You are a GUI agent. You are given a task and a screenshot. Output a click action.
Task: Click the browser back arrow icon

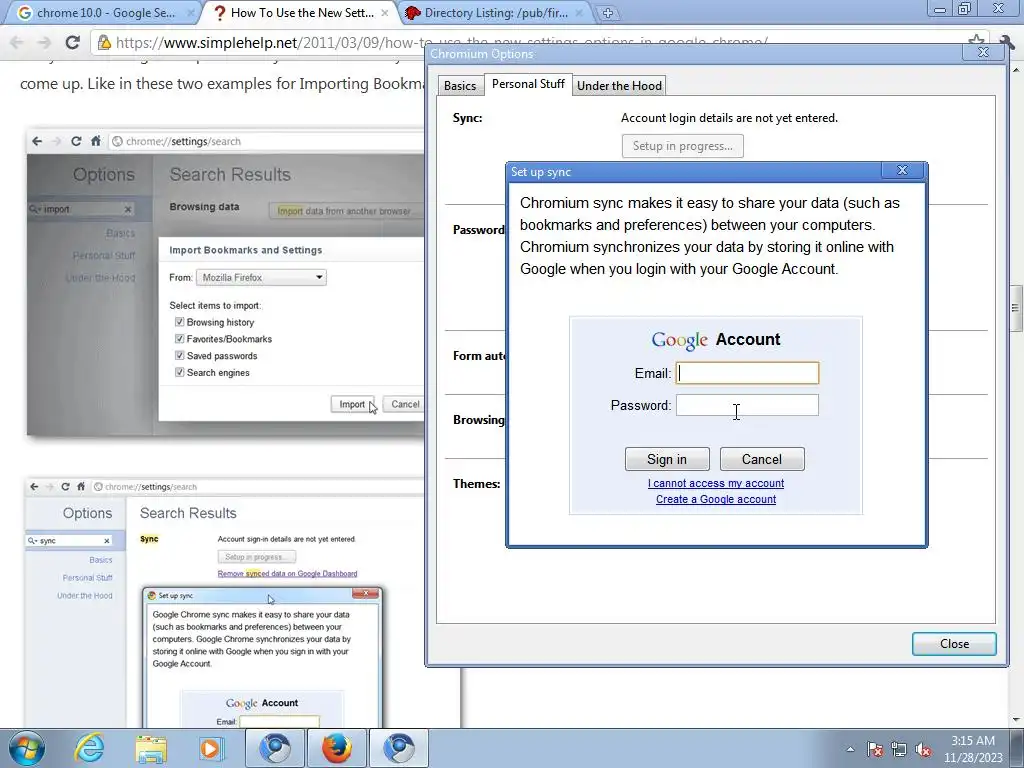[x=16, y=42]
